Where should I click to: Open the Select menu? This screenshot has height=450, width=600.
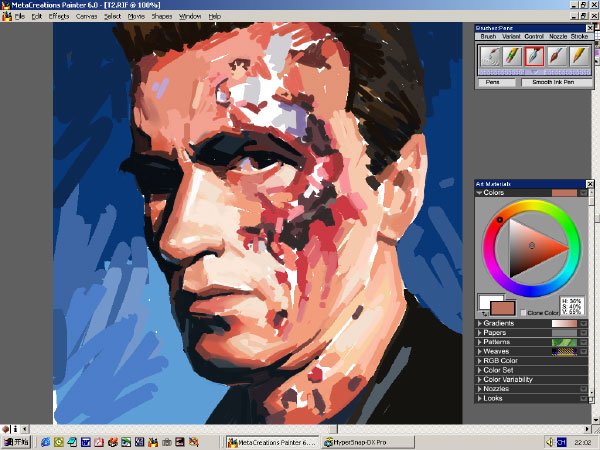pyautogui.click(x=112, y=16)
